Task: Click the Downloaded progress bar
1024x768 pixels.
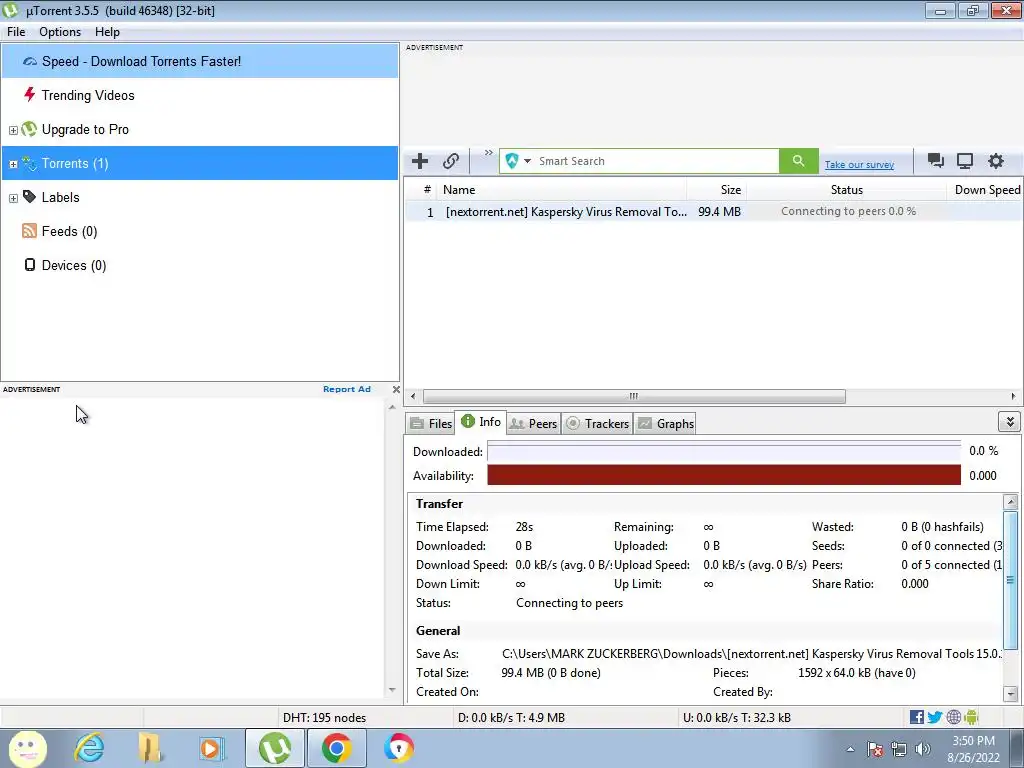Action: point(724,451)
